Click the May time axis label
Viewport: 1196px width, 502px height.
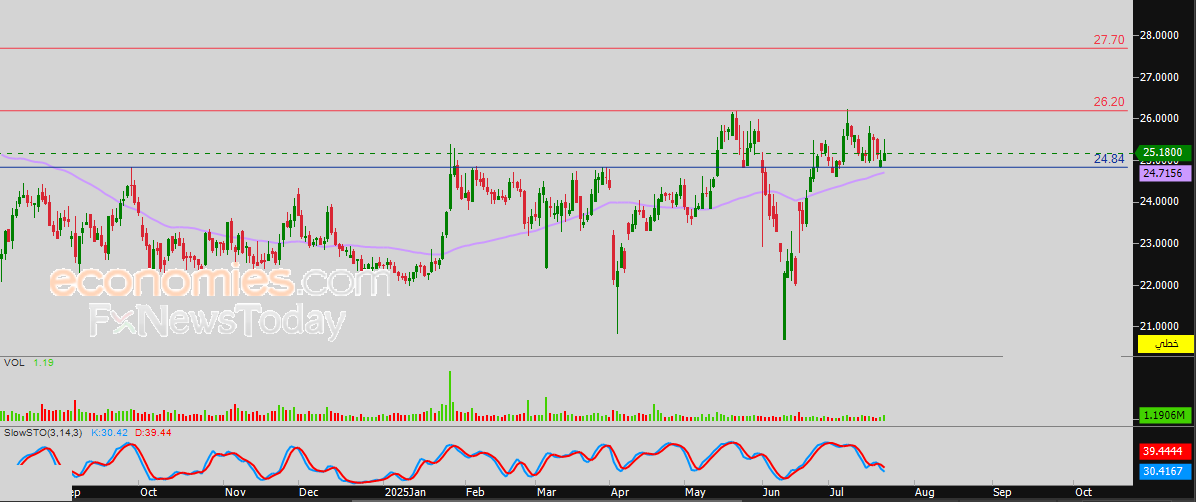(x=695, y=493)
